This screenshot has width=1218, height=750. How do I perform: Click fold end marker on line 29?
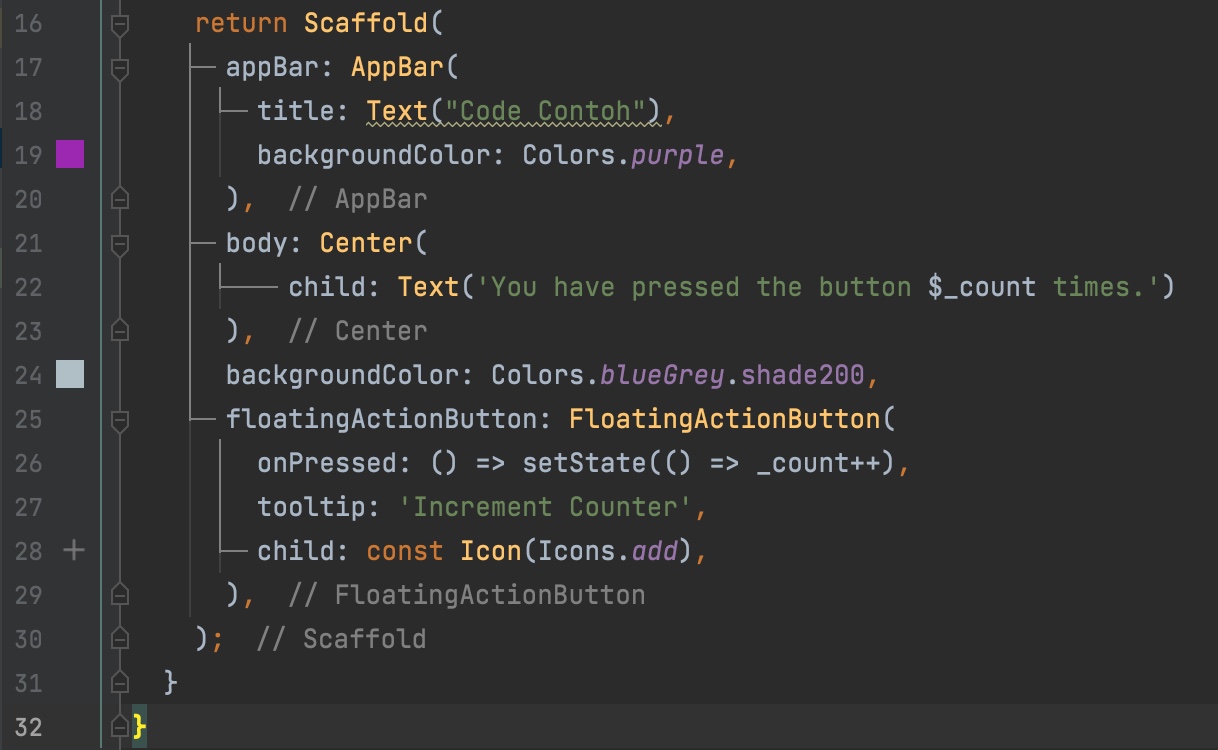(120, 594)
